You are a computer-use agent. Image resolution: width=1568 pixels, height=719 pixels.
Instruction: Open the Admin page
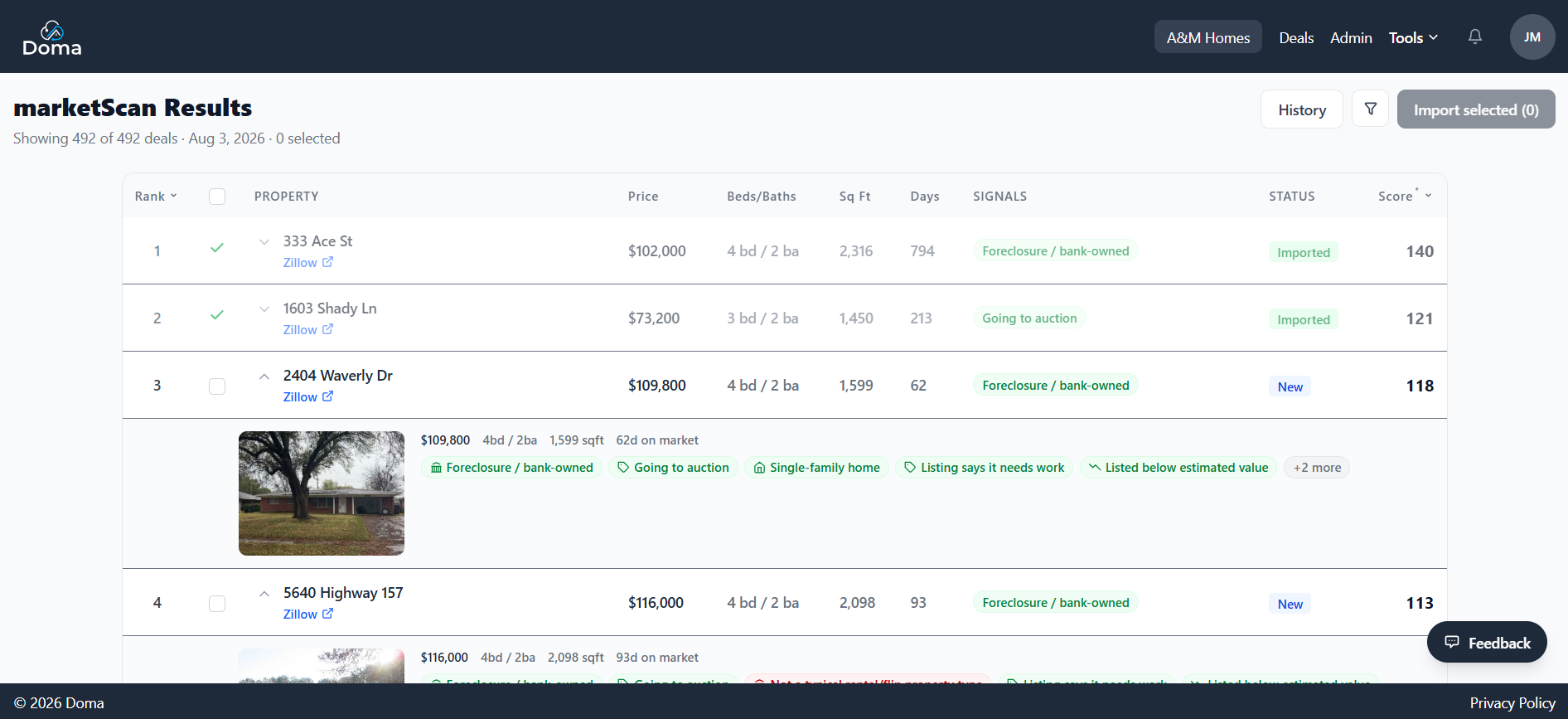click(1351, 37)
